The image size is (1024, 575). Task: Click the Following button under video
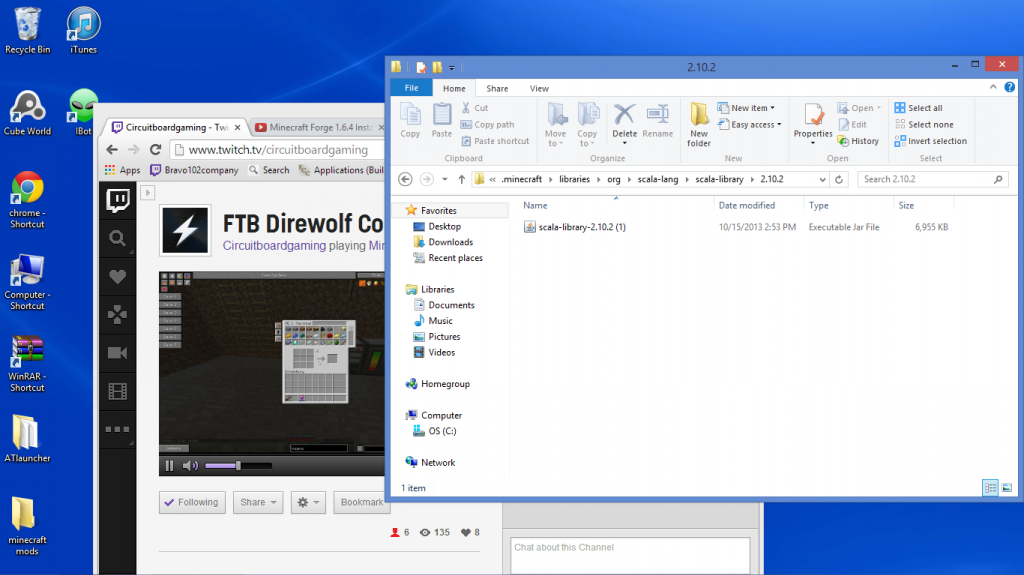192,502
